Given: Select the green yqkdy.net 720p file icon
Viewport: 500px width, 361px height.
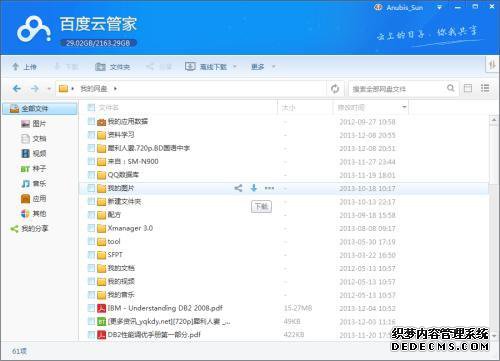Looking at the screenshot, I should pos(101,321).
